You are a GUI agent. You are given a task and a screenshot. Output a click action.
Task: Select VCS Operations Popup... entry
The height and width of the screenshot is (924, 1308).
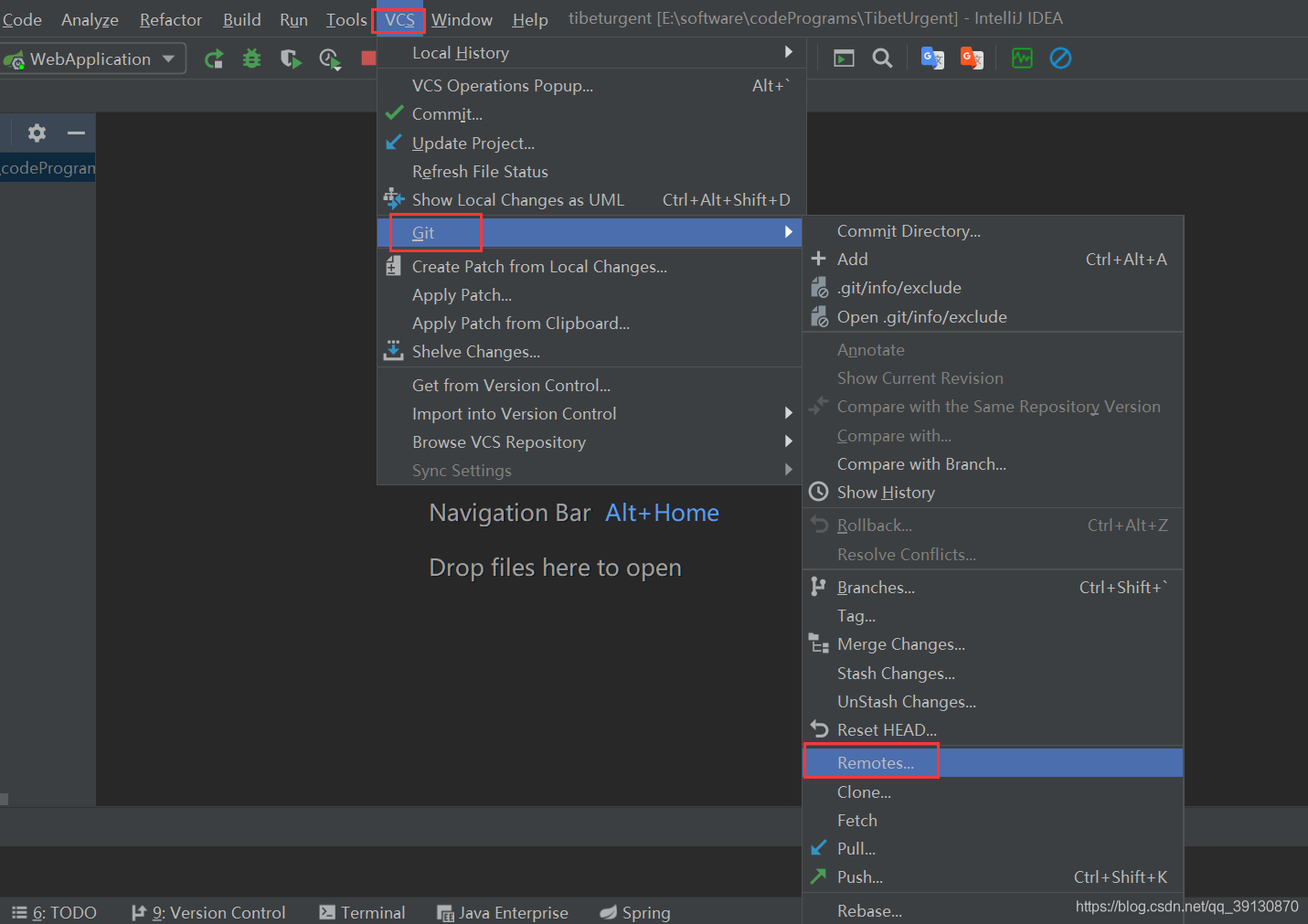tap(591, 85)
